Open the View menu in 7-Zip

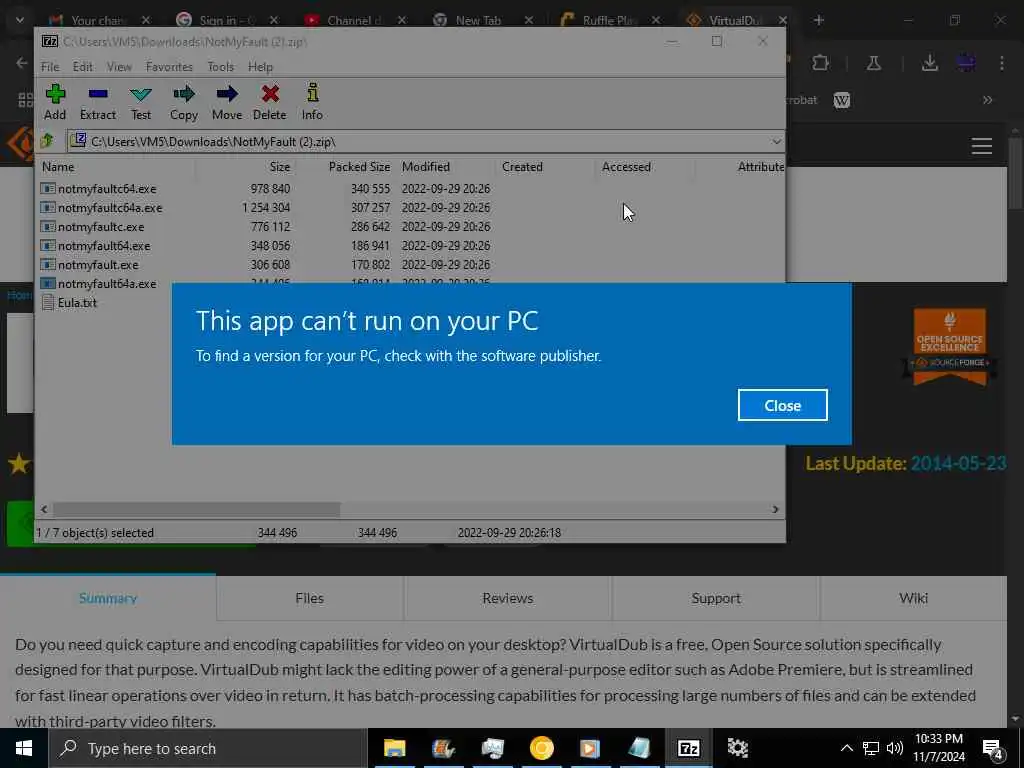[x=119, y=67]
